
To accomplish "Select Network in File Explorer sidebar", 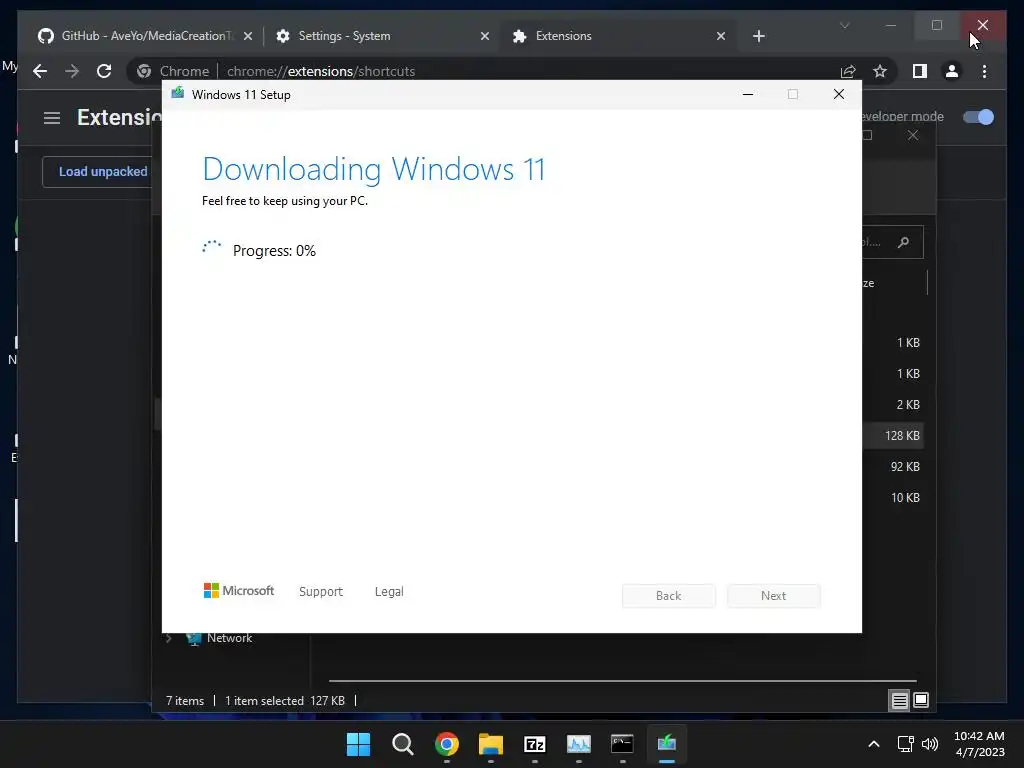I will [229, 638].
